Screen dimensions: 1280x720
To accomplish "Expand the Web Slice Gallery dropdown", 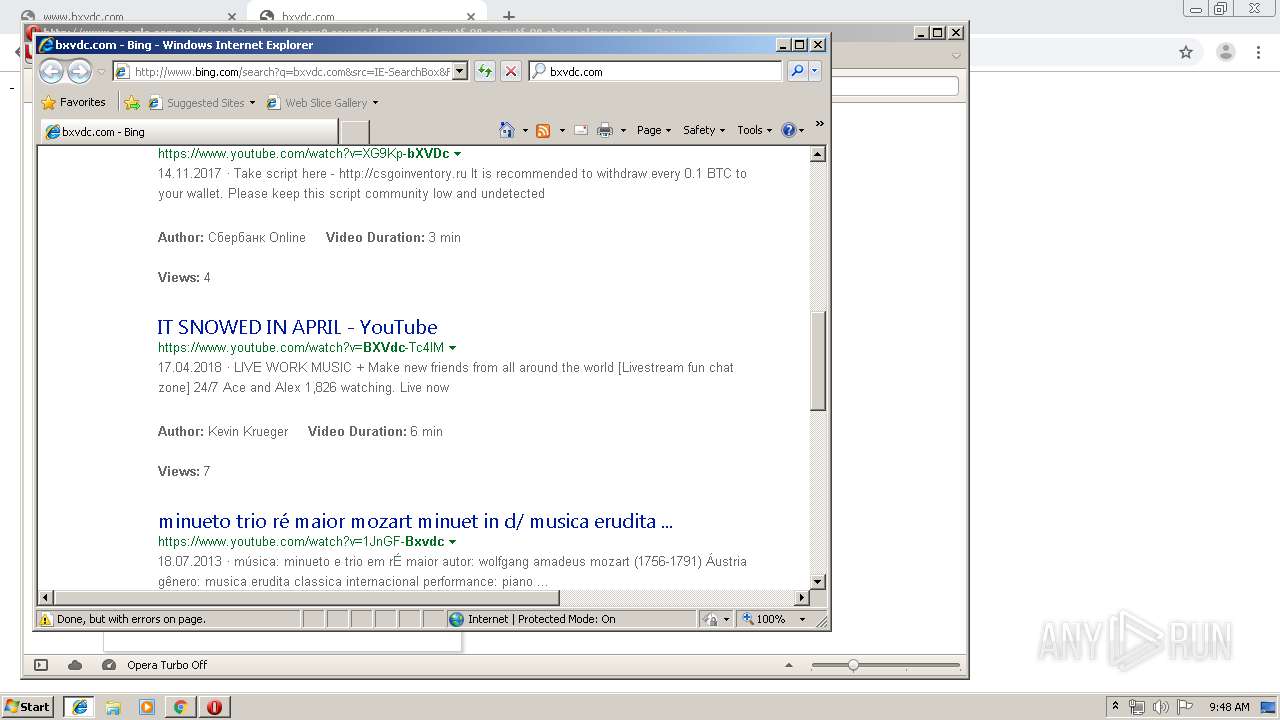I will tap(375, 102).
